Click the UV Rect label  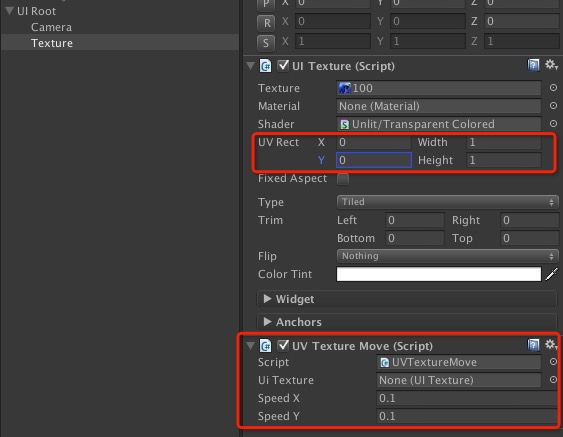278,142
